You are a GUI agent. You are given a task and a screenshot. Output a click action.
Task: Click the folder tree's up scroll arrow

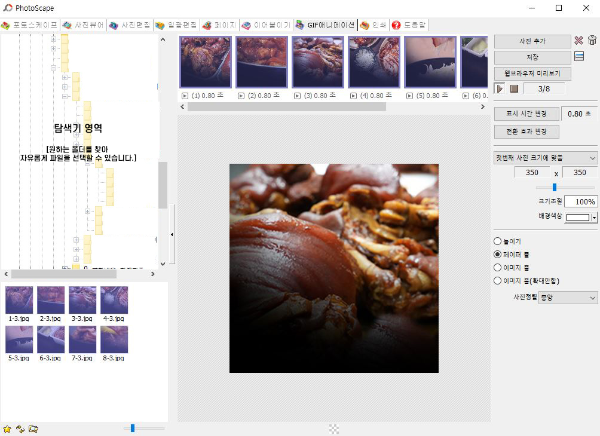tap(163, 39)
